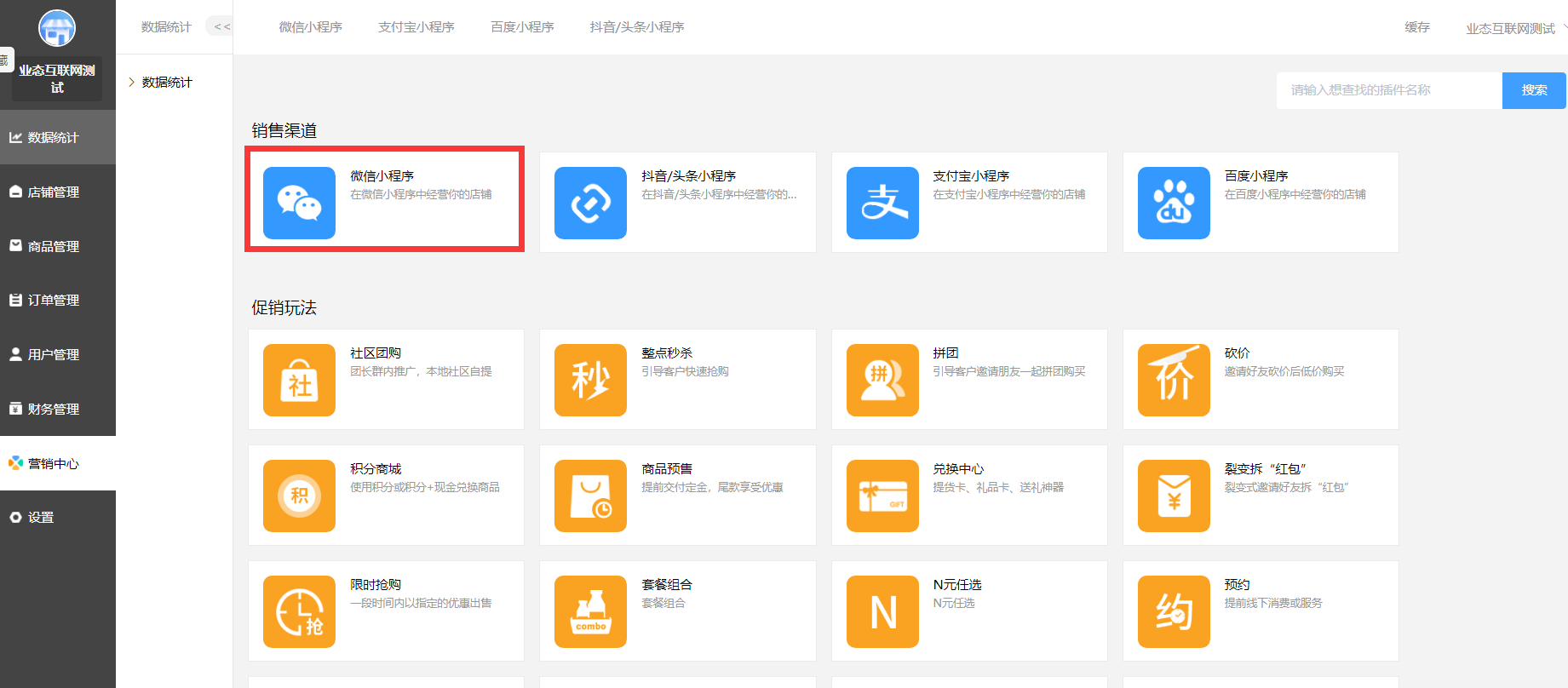Focus the plugin name search field
The height and width of the screenshot is (688, 1568).
[x=1389, y=90]
